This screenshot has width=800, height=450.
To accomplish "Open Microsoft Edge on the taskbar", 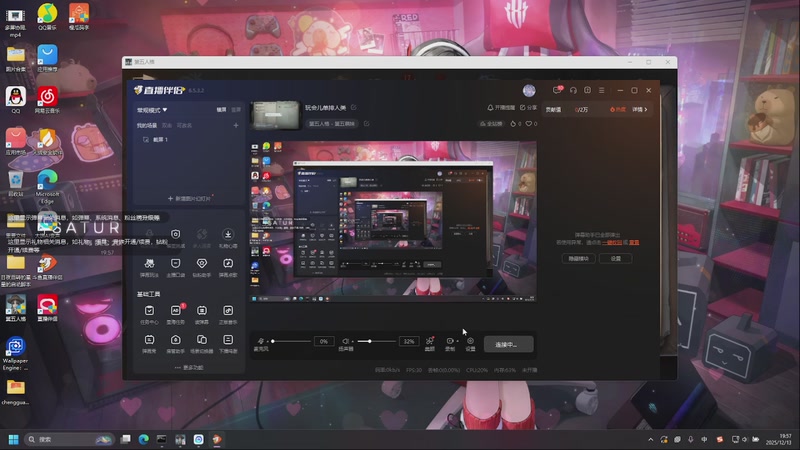I will pyautogui.click(x=143, y=439).
